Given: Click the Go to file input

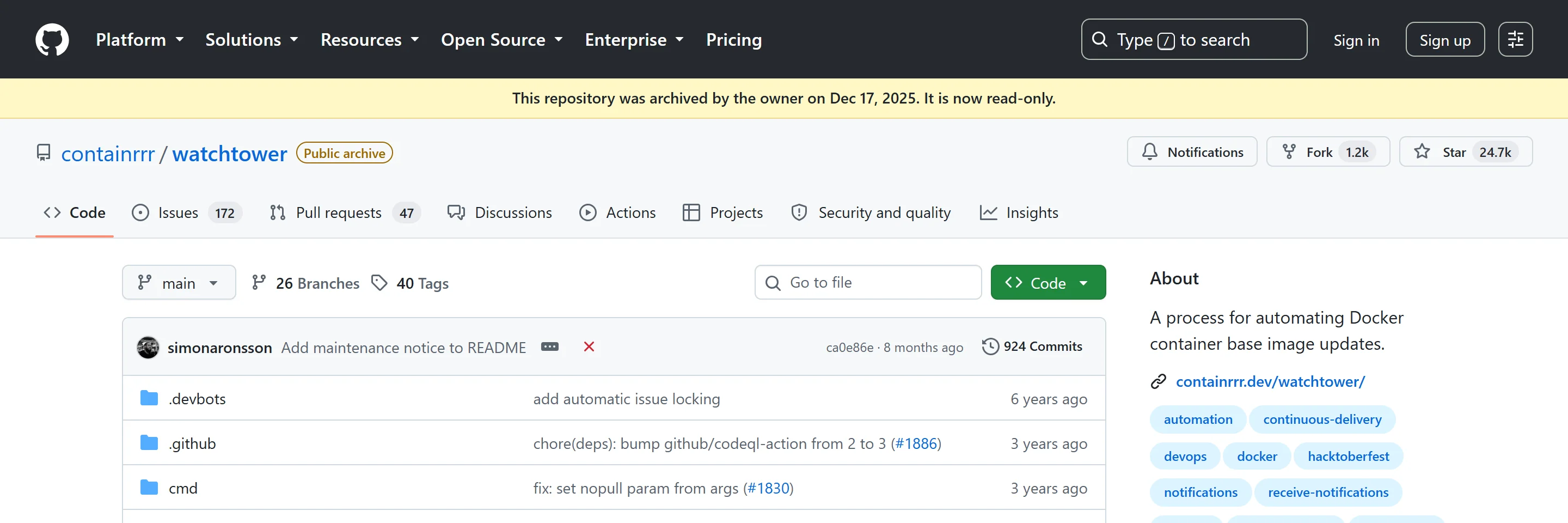Looking at the screenshot, I should pos(867,283).
